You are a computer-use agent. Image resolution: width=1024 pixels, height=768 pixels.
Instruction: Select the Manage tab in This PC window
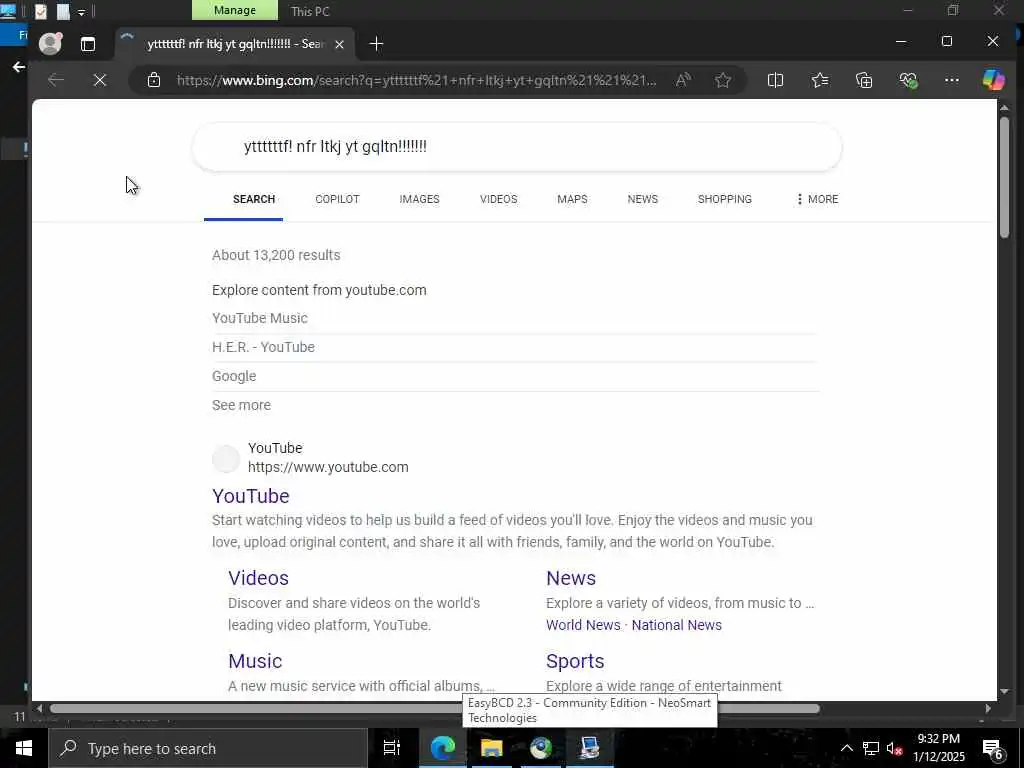(x=234, y=10)
